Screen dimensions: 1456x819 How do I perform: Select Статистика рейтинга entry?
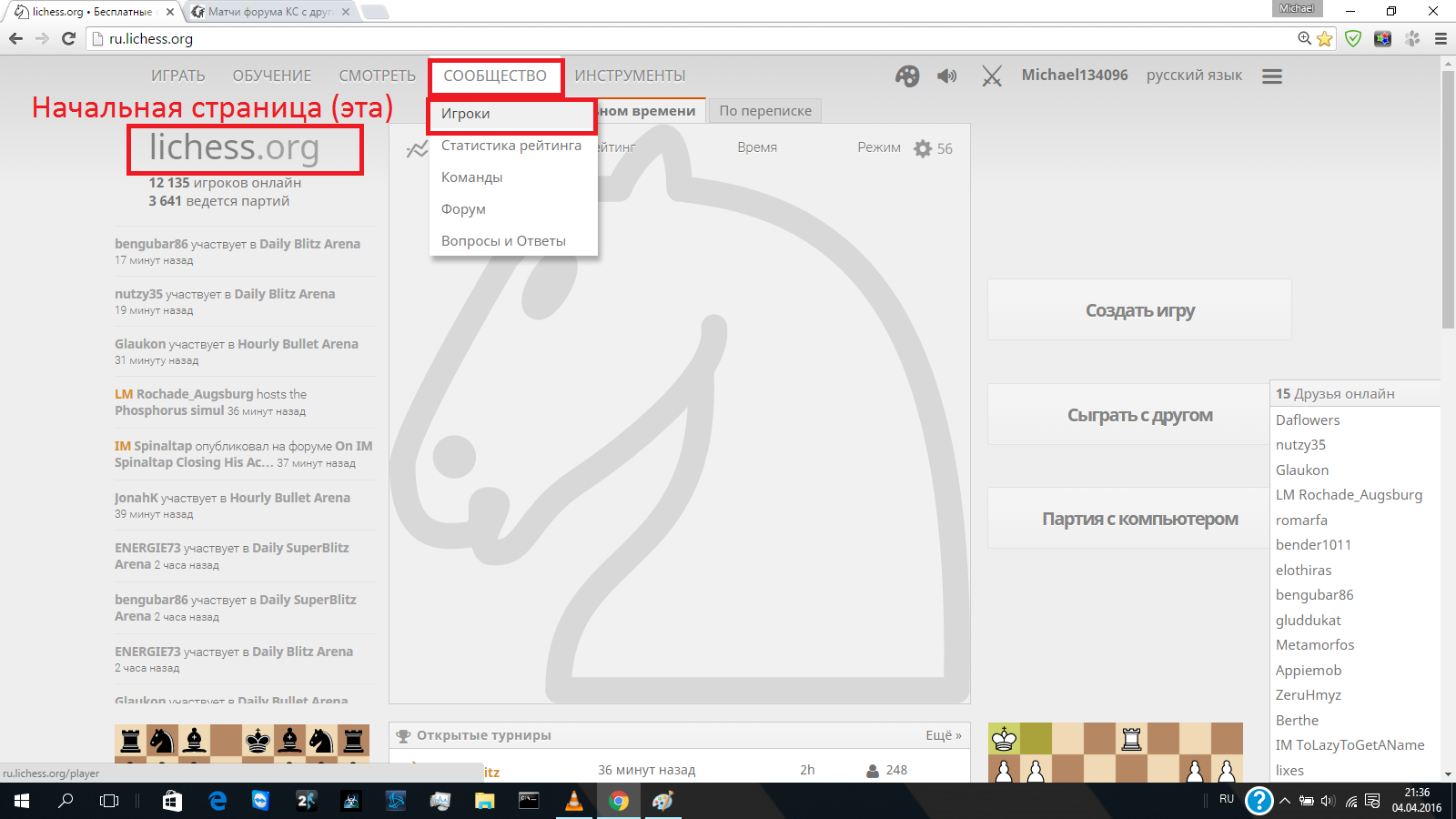[x=513, y=146]
